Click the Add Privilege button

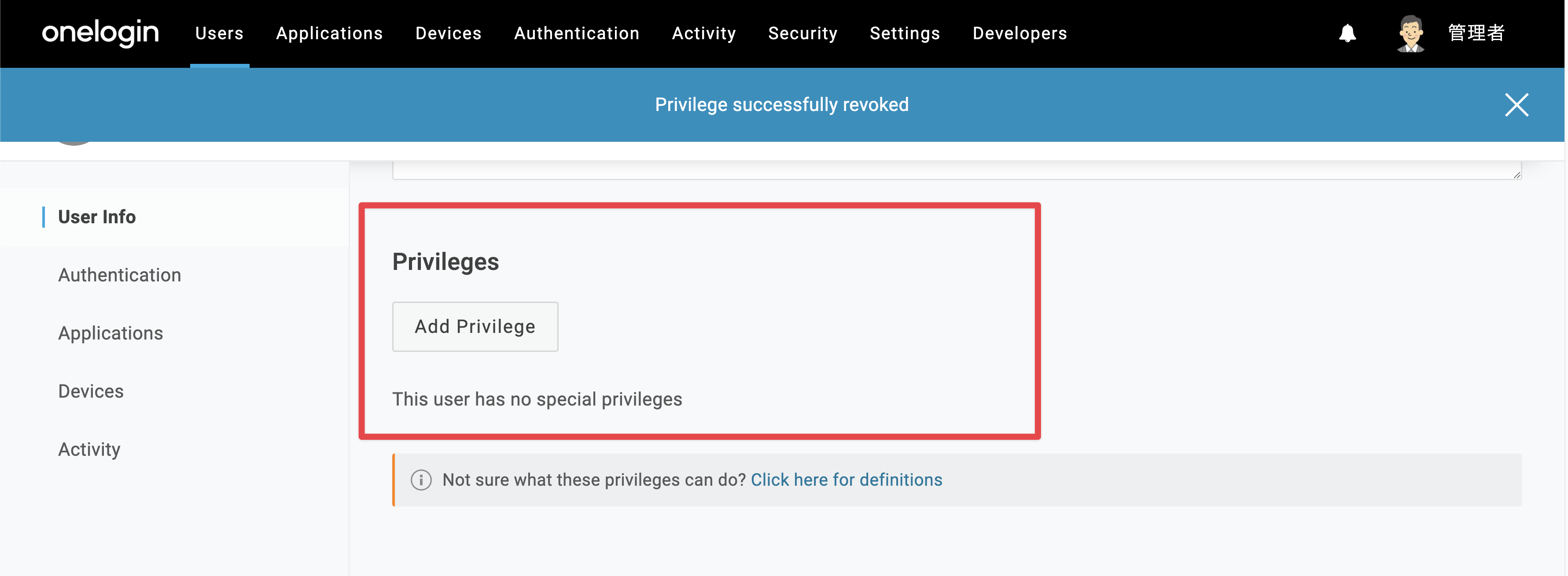tap(475, 326)
